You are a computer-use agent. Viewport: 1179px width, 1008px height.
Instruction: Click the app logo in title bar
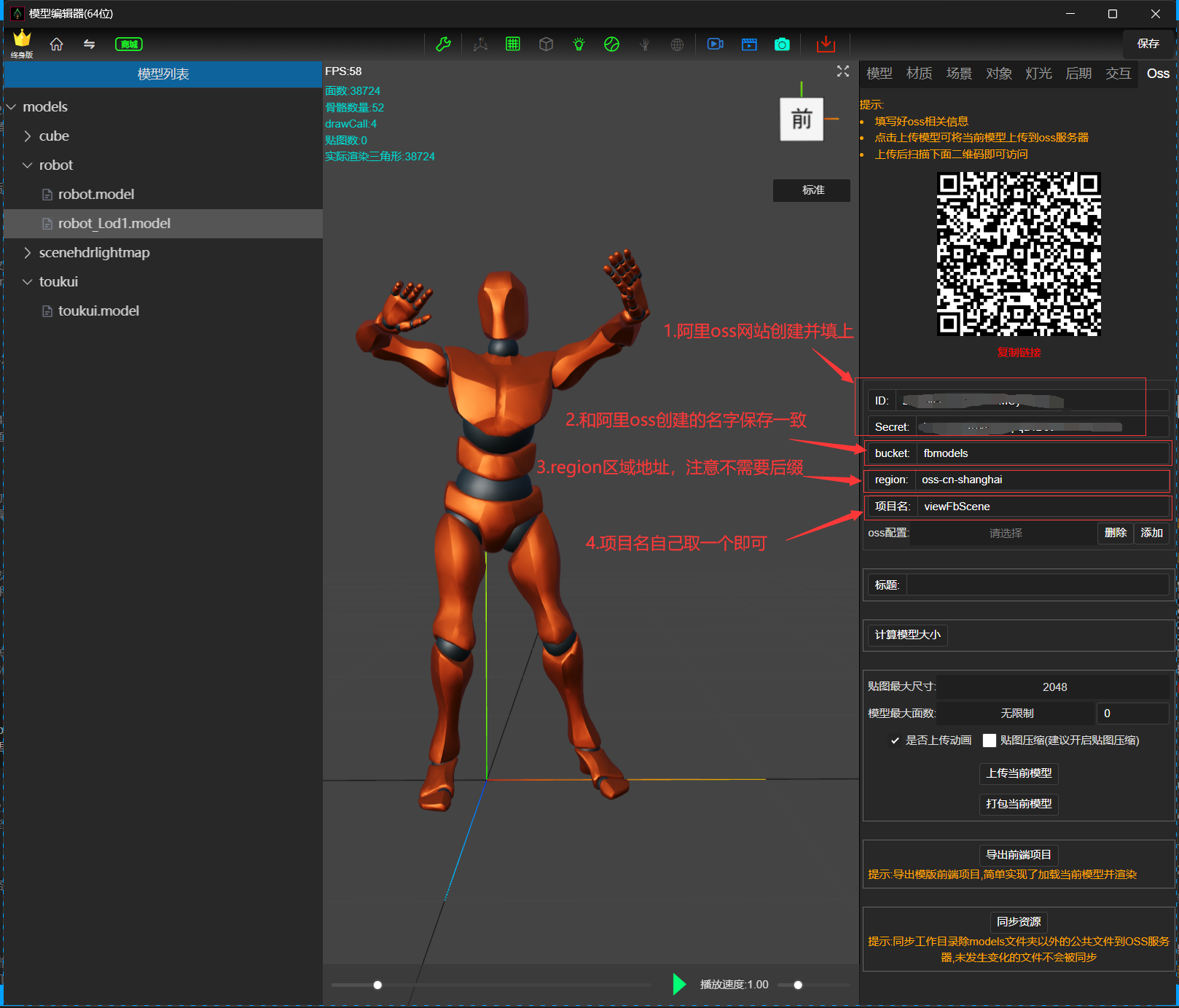pyautogui.click(x=17, y=14)
